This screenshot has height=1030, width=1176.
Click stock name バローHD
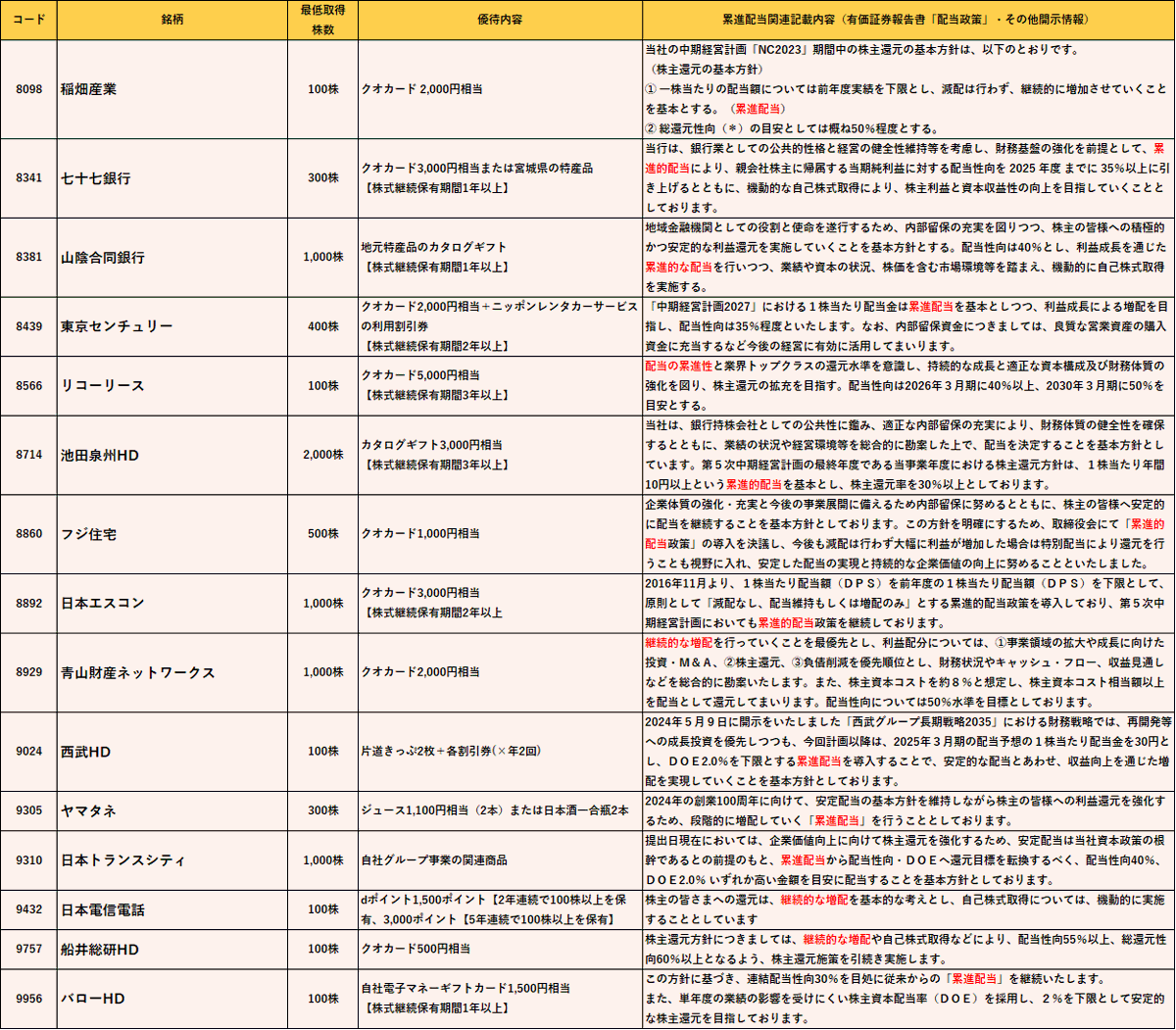[93, 999]
